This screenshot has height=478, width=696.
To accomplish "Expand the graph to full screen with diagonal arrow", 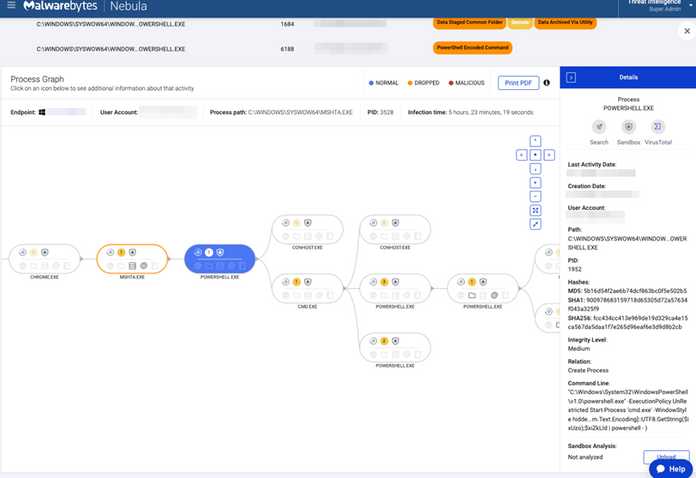I will 535,224.
